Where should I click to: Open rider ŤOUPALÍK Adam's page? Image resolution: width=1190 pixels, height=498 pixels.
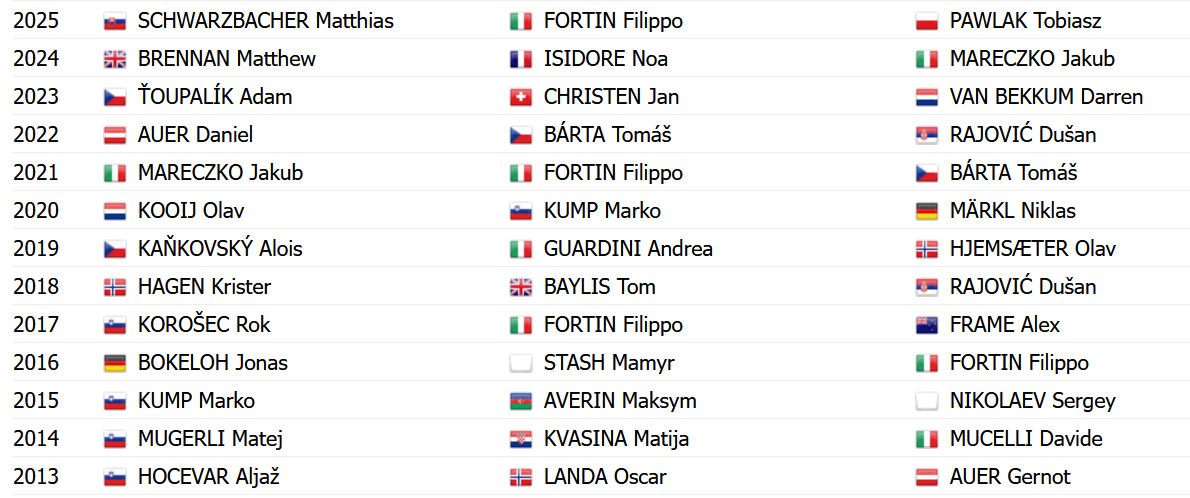(215, 97)
